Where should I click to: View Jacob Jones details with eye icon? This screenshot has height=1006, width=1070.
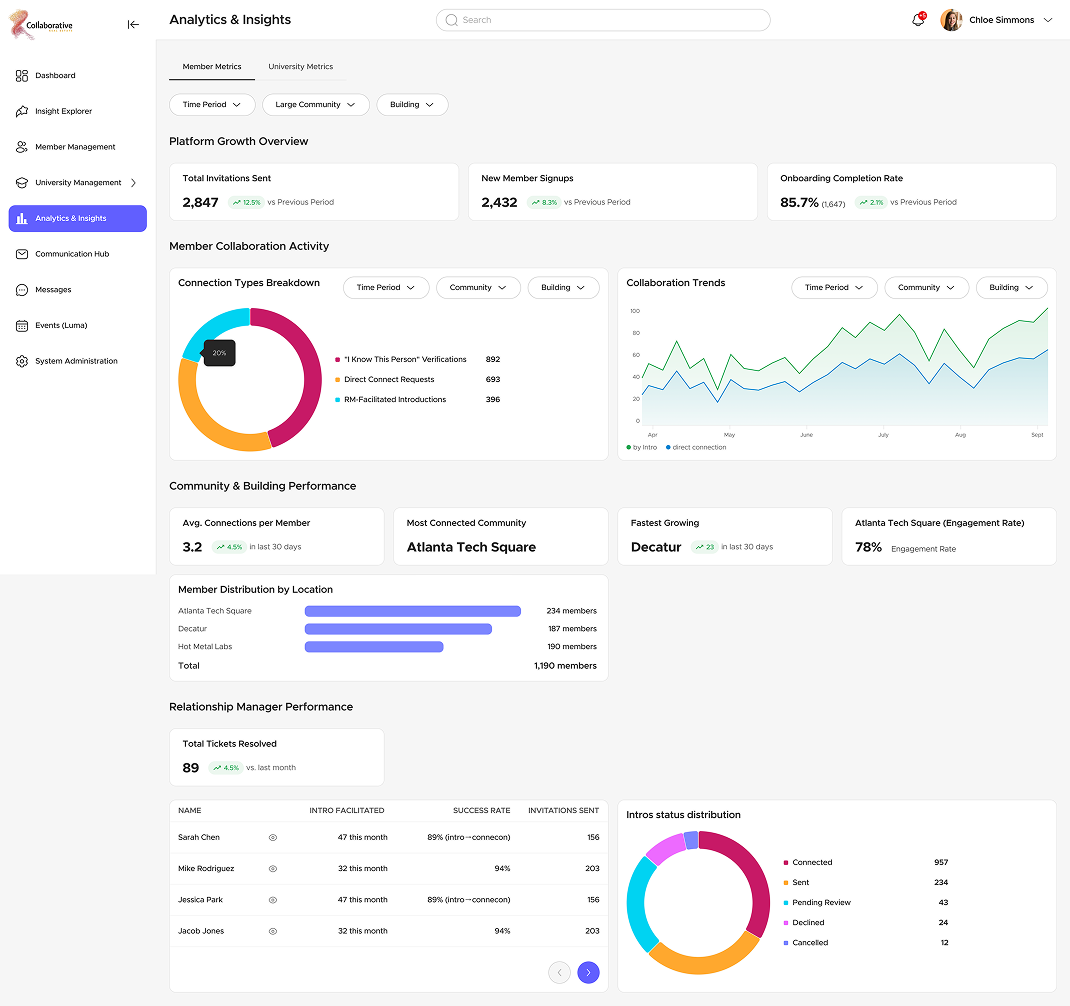(x=273, y=932)
